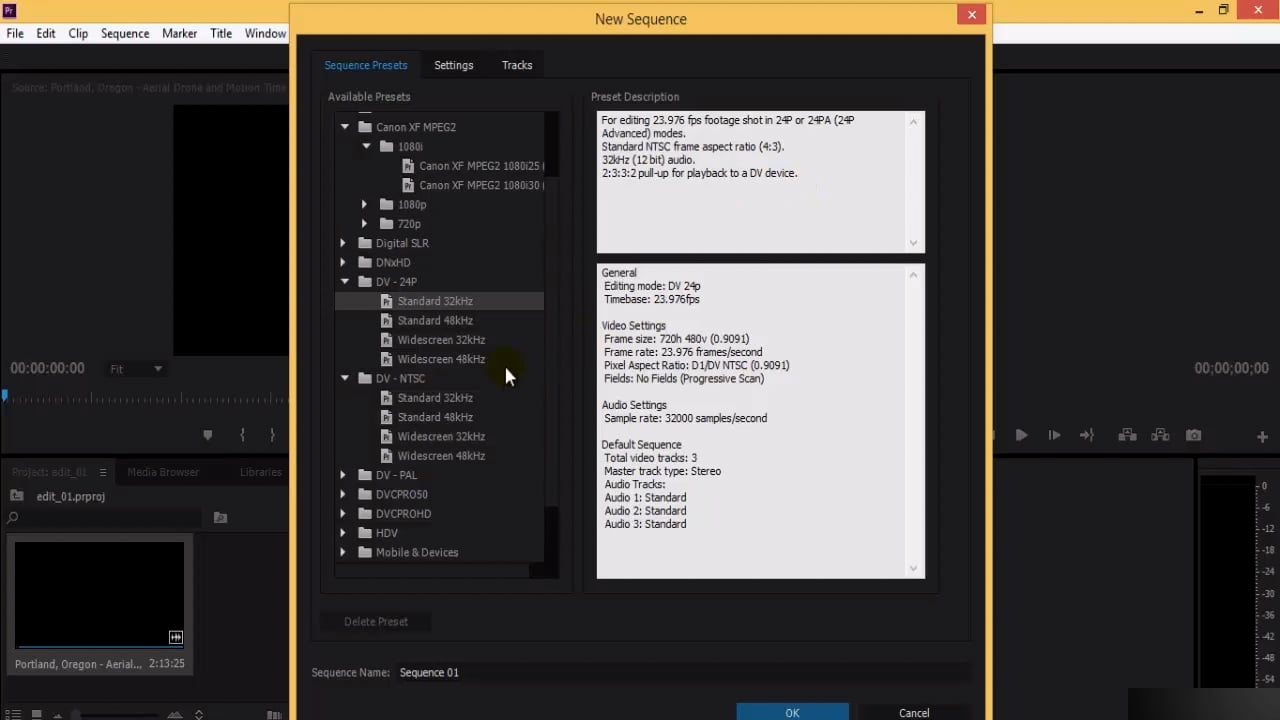Click the Premiere Pro app icon in title bar
This screenshot has height=720, width=1280.
[10, 10]
